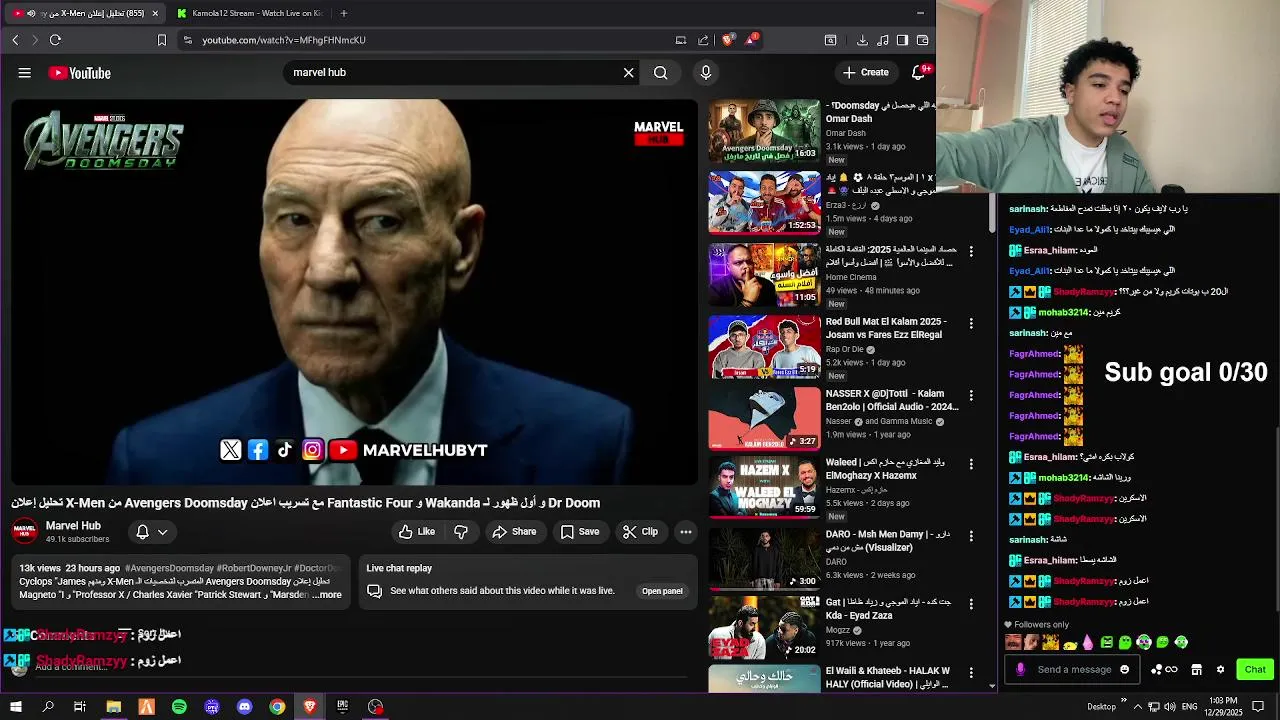This screenshot has width=1280, height=720.
Task: Open Home Cinema 2025 video thumbnail
Action: coord(764,275)
